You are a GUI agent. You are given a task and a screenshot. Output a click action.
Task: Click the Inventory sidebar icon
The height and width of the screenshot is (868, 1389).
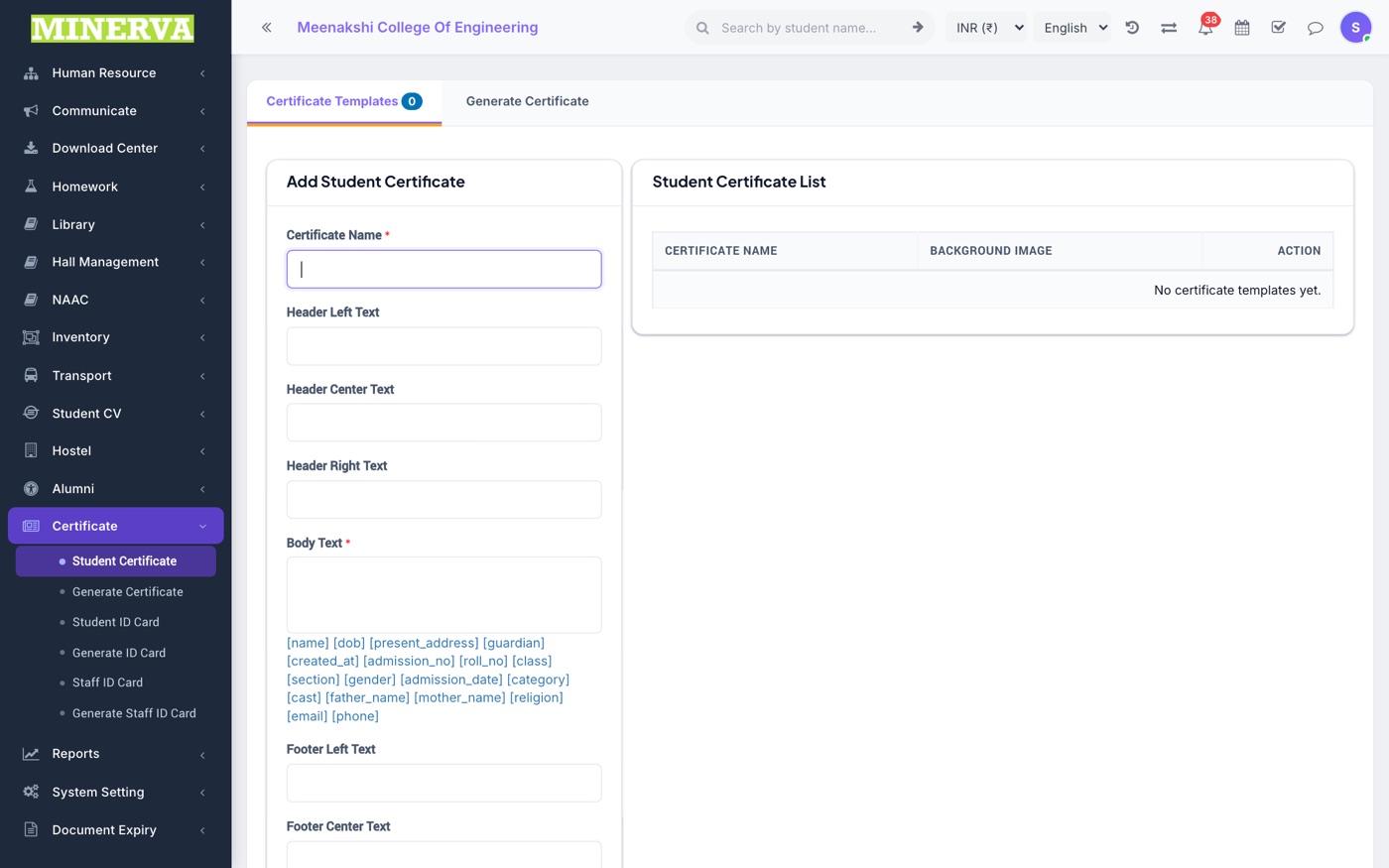click(x=31, y=337)
